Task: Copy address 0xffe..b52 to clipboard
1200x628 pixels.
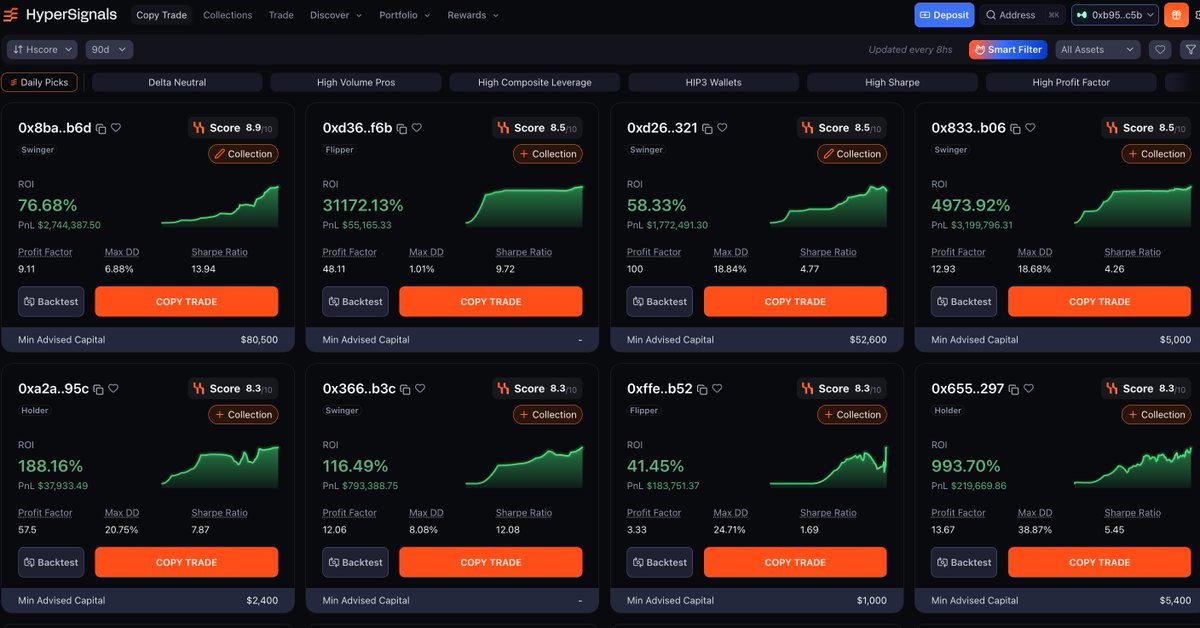Action: 702,389
